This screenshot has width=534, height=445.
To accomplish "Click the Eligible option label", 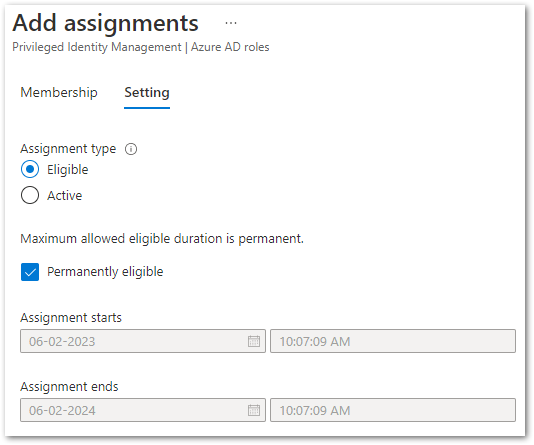I will [x=68, y=169].
